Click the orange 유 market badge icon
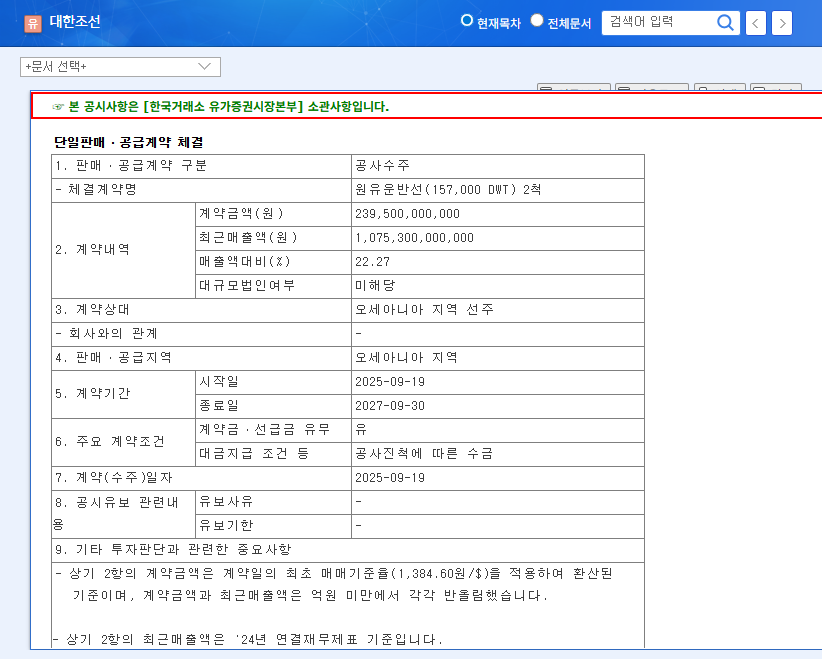 (33, 23)
